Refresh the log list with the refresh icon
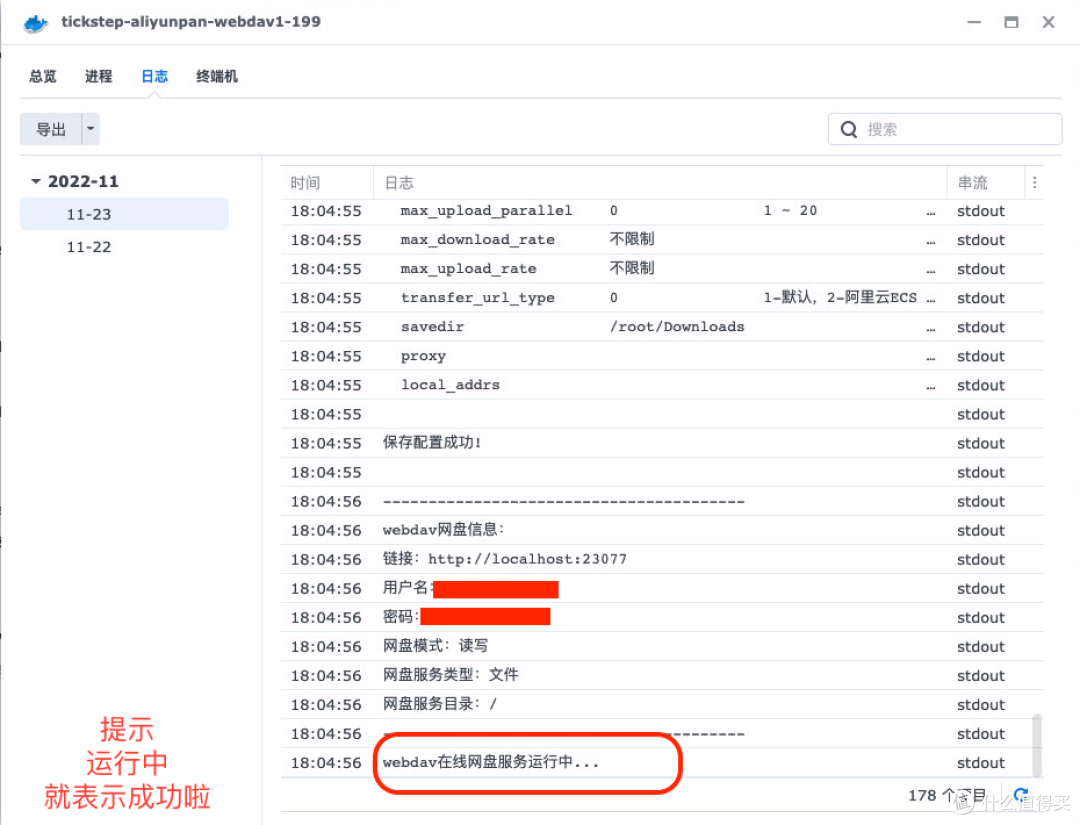The height and width of the screenshot is (825, 1080). coord(1020,794)
